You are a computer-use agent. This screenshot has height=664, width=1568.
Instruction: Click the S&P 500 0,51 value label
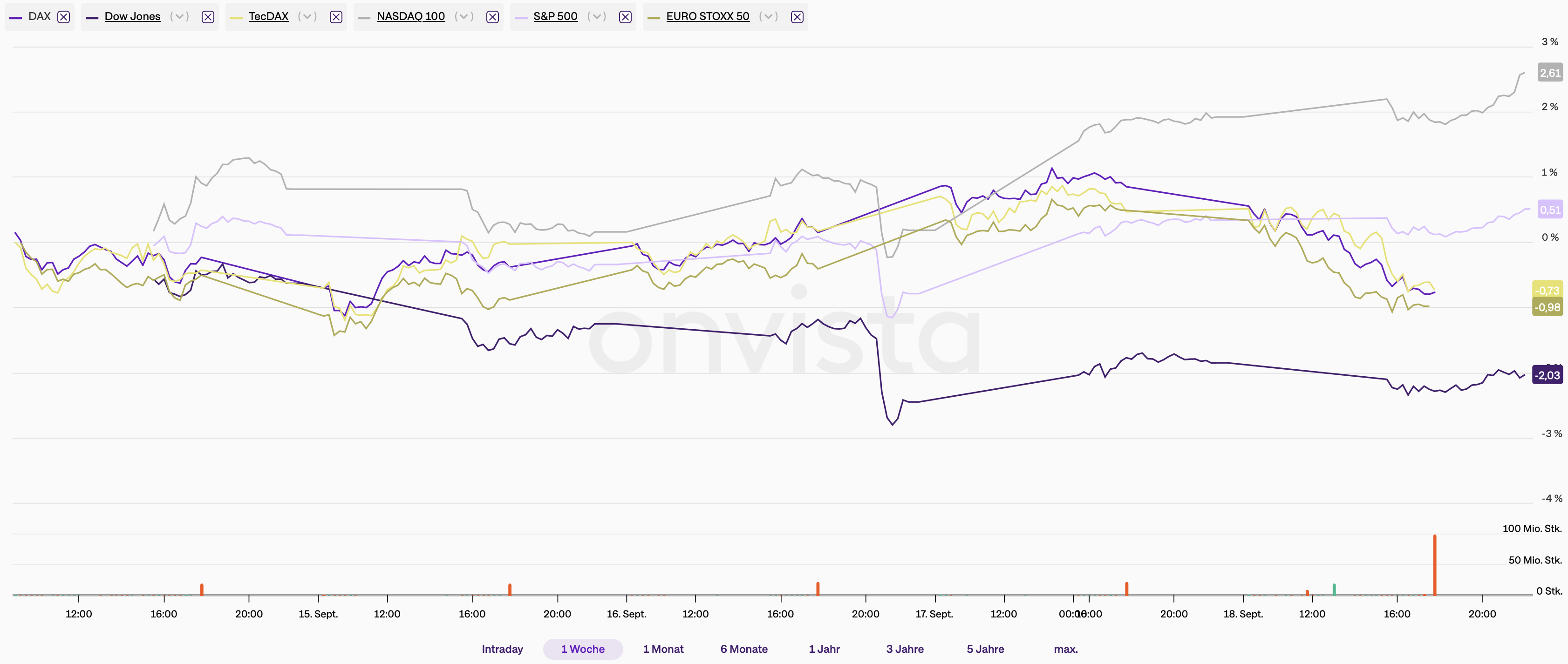pyautogui.click(x=1550, y=210)
